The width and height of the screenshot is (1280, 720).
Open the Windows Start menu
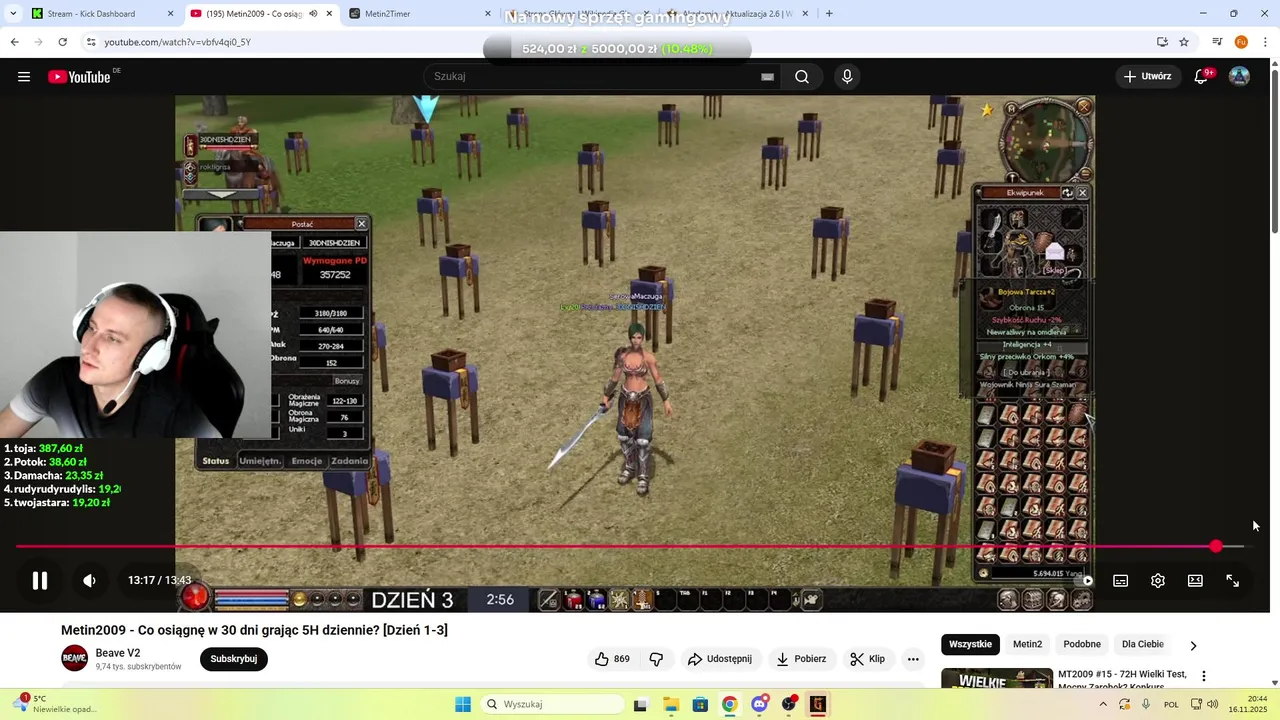pyautogui.click(x=463, y=705)
